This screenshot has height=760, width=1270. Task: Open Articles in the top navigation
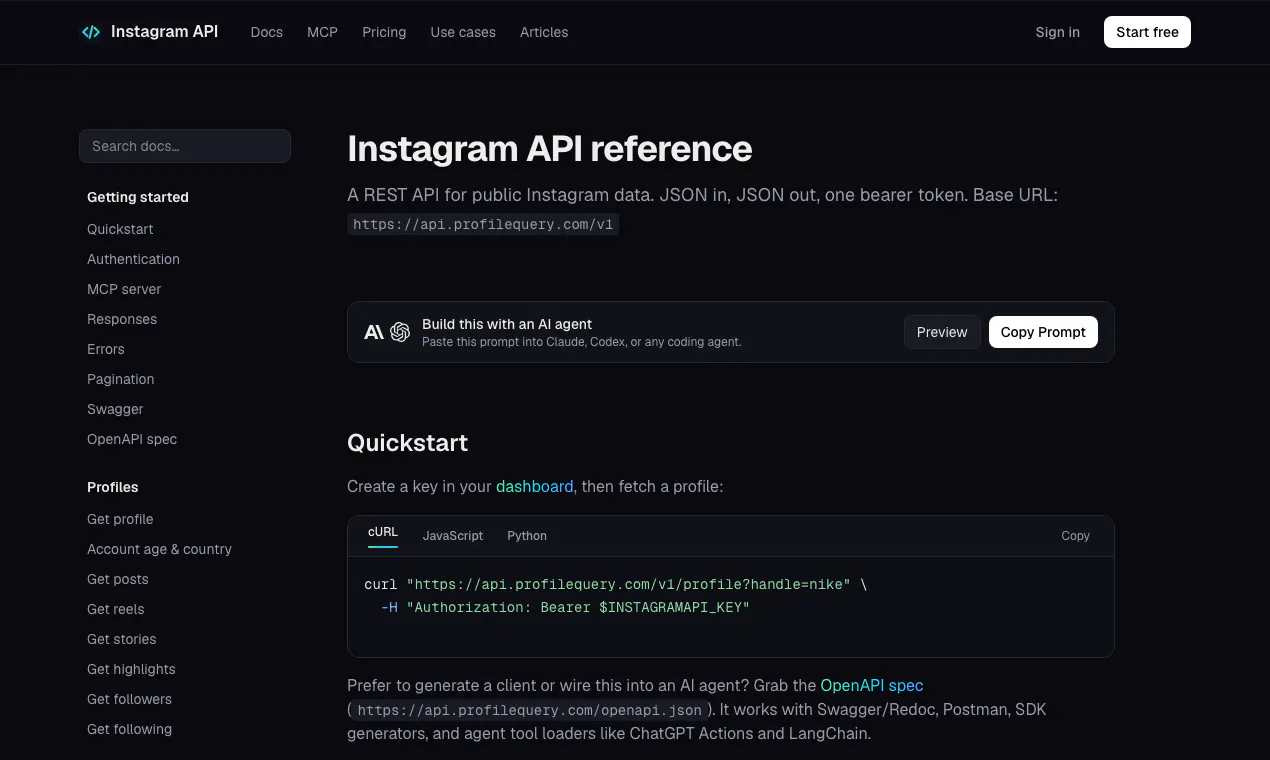[544, 32]
